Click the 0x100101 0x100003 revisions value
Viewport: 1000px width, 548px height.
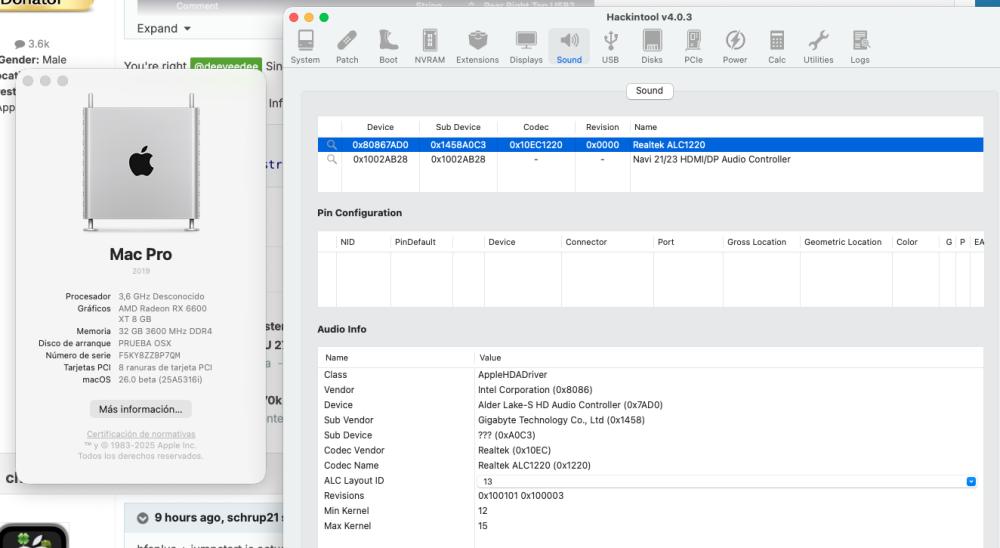(x=520, y=496)
